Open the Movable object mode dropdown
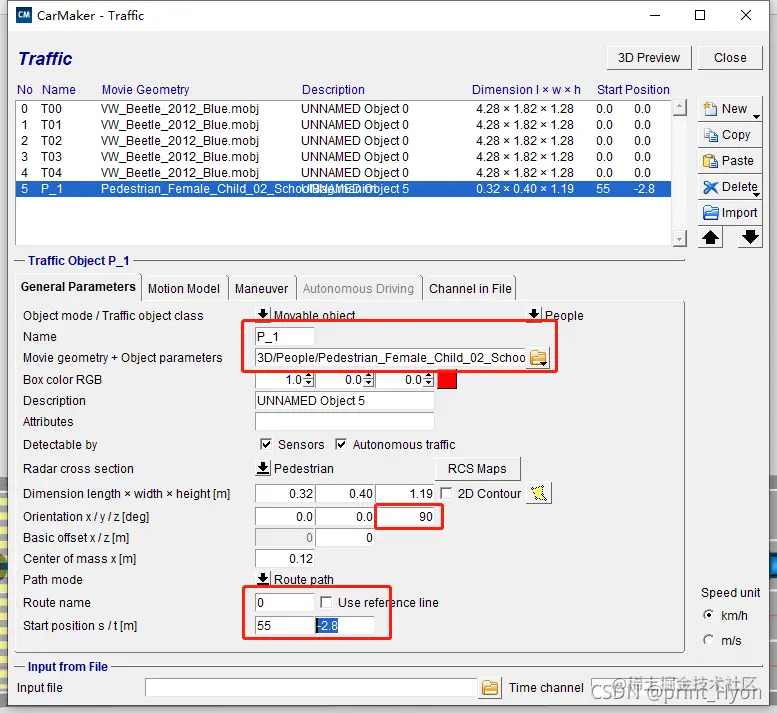Screen dimensions: 777x713 pos(263,314)
